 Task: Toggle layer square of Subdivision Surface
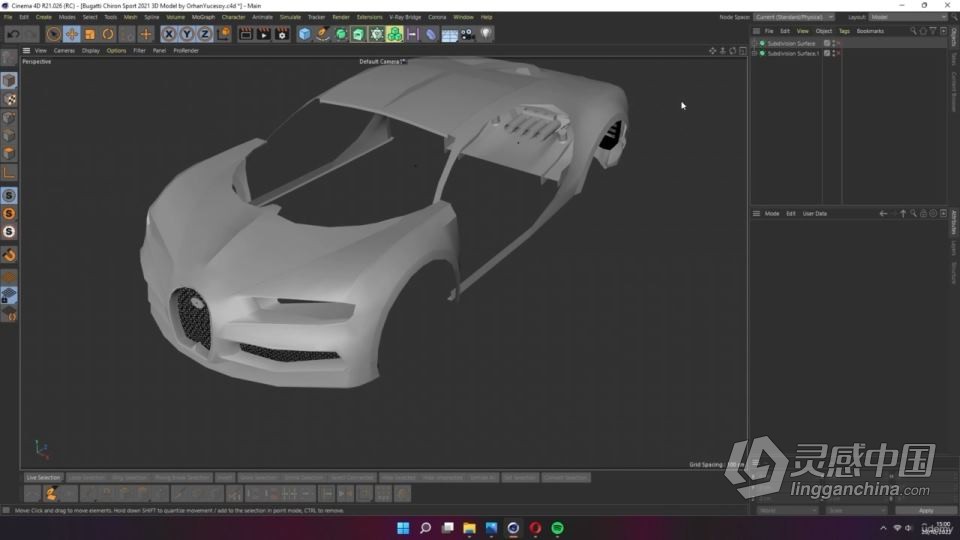pyautogui.click(x=827, y=43)
